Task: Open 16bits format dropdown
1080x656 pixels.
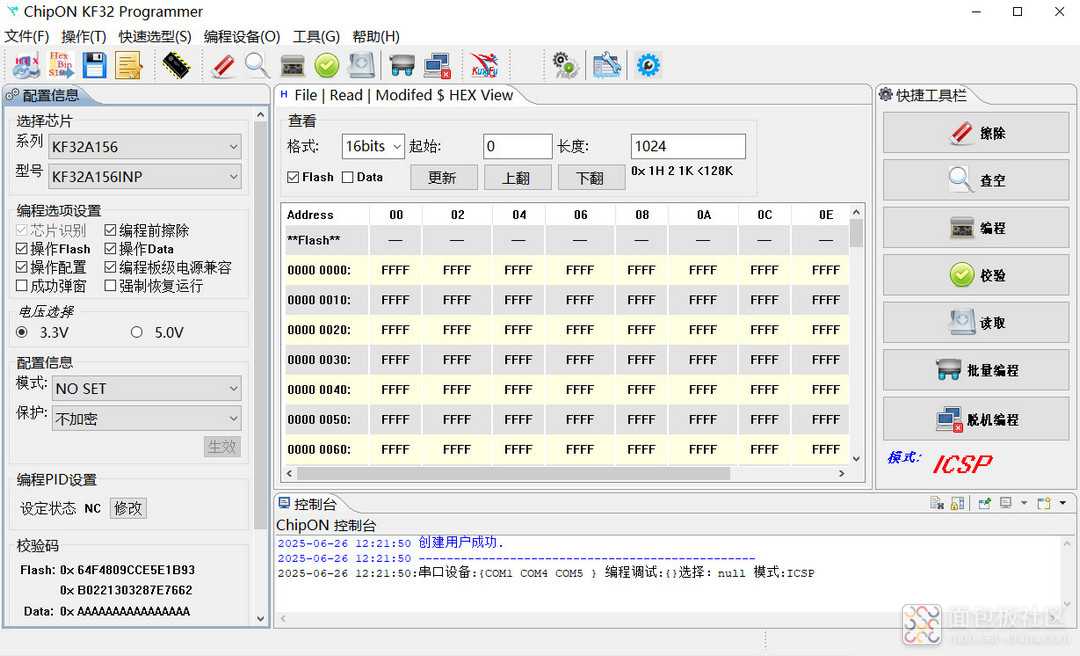Action: [373, 146]
